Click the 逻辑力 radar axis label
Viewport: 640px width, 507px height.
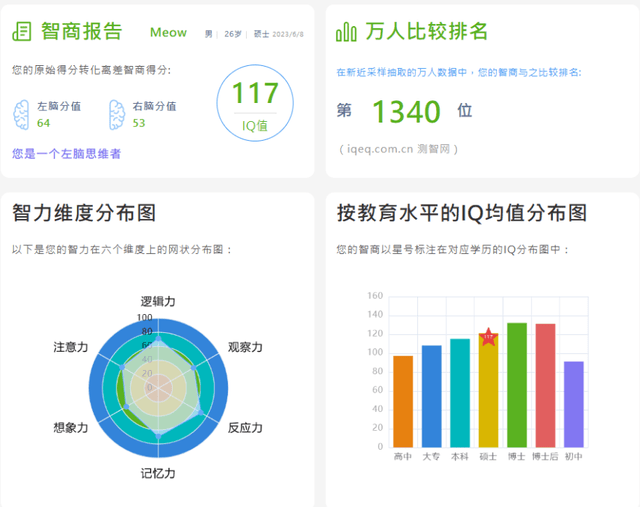(158, 301)
